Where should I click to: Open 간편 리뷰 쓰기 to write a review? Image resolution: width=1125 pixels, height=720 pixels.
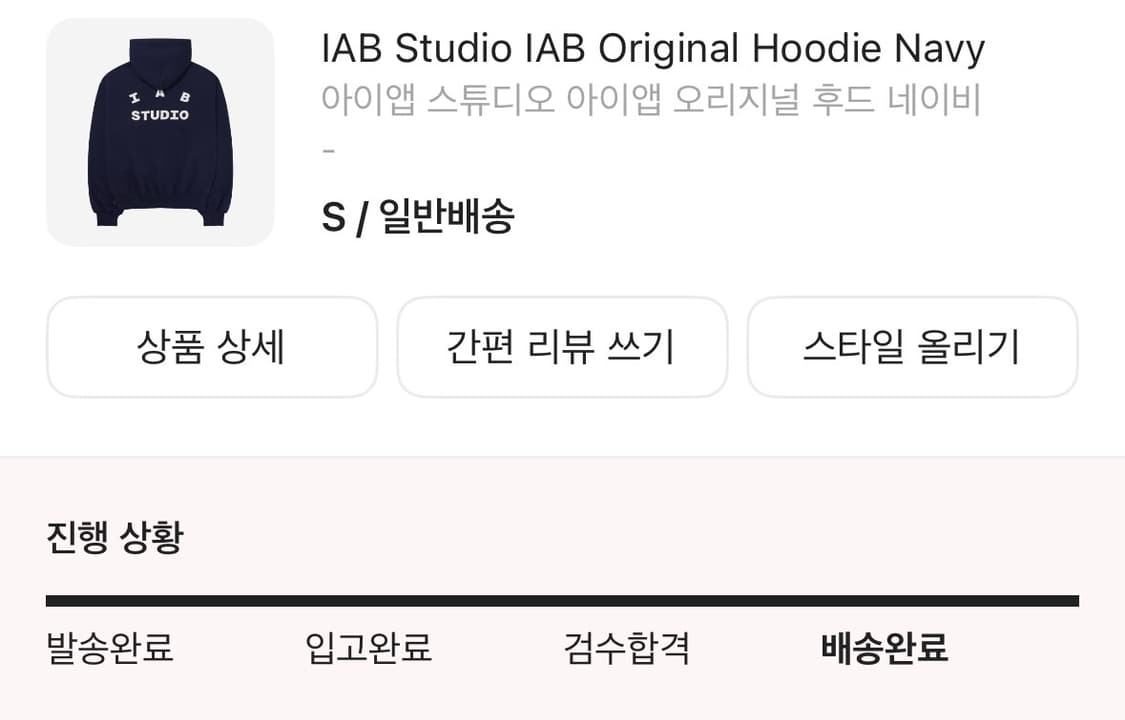(562, 347)
